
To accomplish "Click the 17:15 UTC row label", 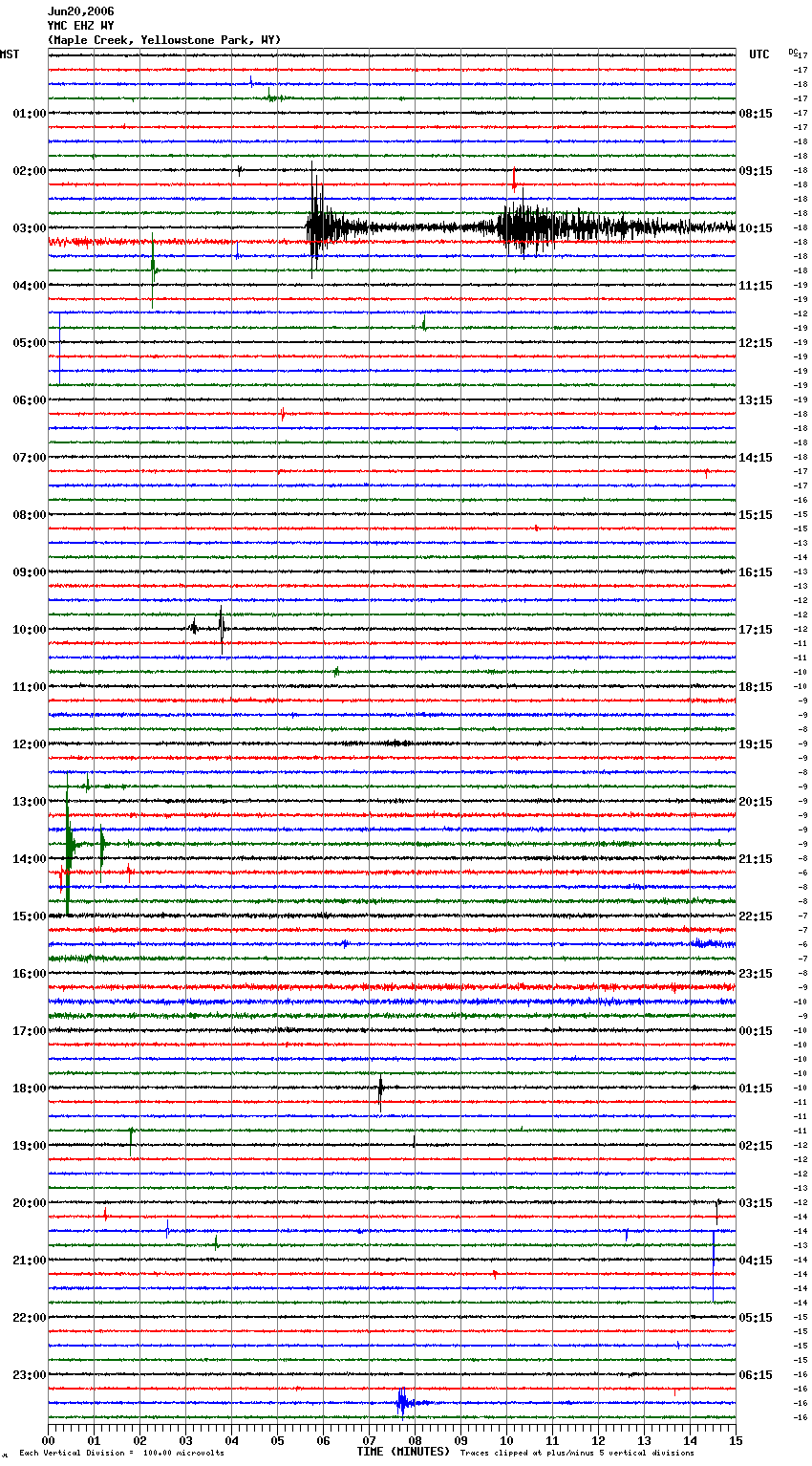I will point(756,630).
